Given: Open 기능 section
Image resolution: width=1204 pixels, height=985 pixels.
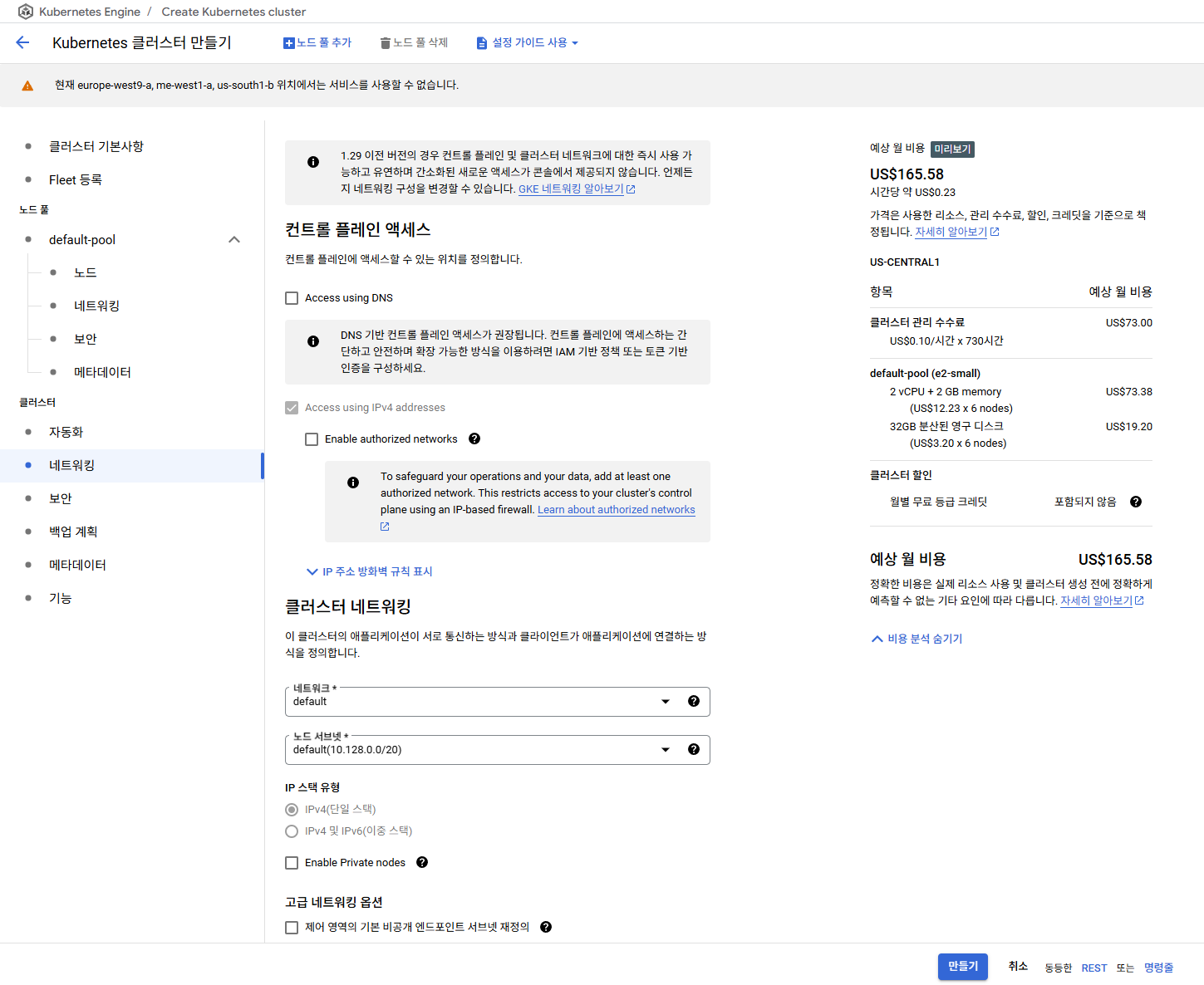Looking at the screenshot, I should (x=61, y=598).
